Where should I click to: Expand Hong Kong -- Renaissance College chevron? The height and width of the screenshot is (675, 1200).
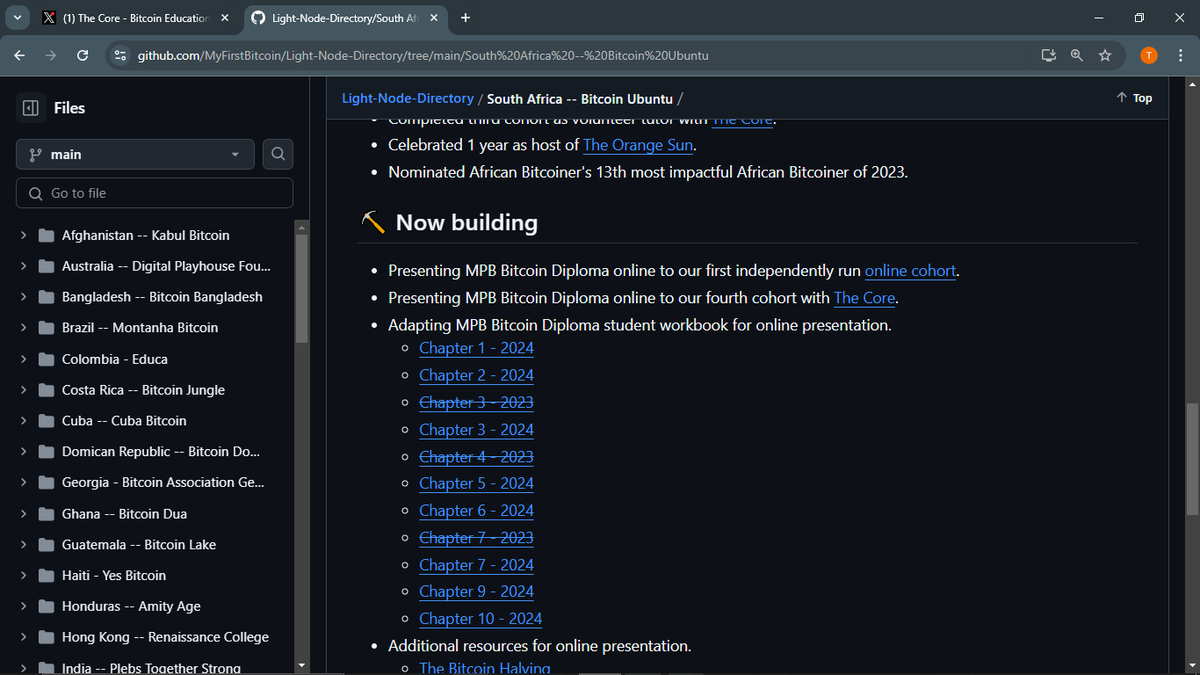coord(22,637)
